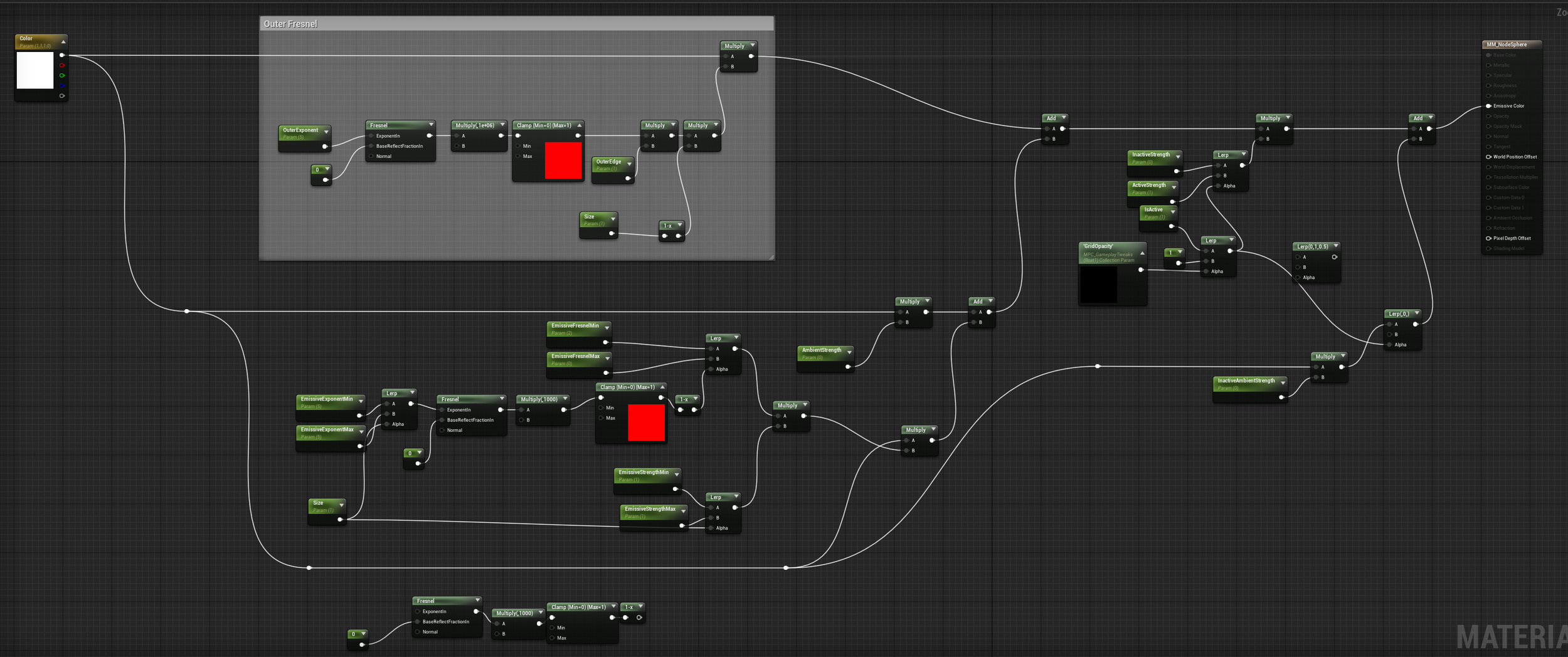The height and width of the screenshot is (657, 1568).
Task: Select 1-x node inside Outer Fresnel comment
Action: (x=671, y=230)
